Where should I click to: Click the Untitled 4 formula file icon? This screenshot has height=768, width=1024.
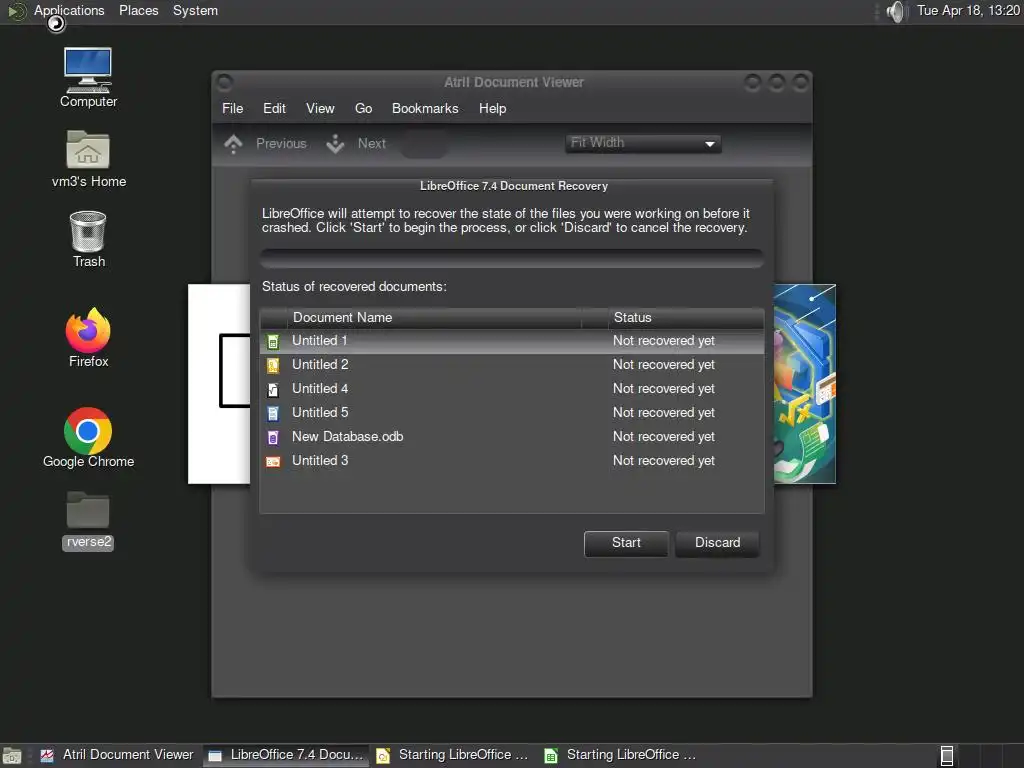tap(273, 389)
